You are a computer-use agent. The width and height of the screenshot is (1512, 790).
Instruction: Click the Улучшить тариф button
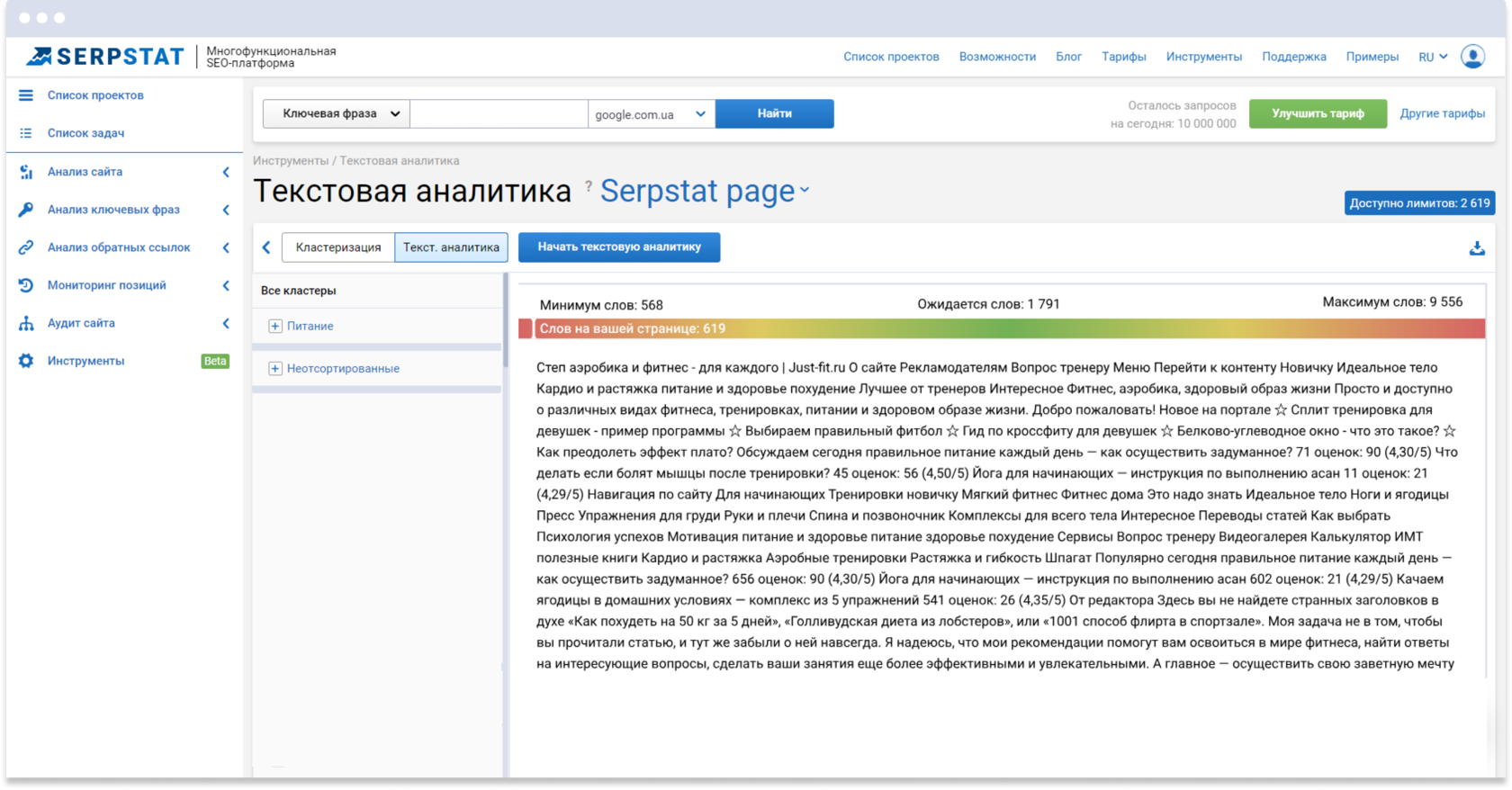(1318, 113)
